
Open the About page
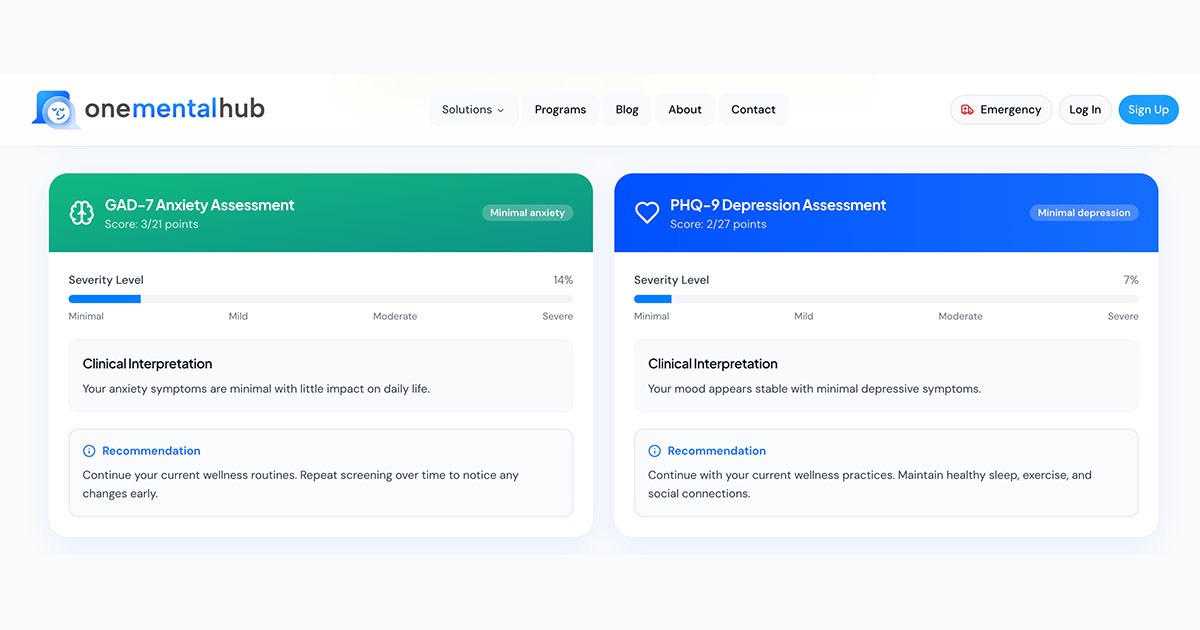685,110
